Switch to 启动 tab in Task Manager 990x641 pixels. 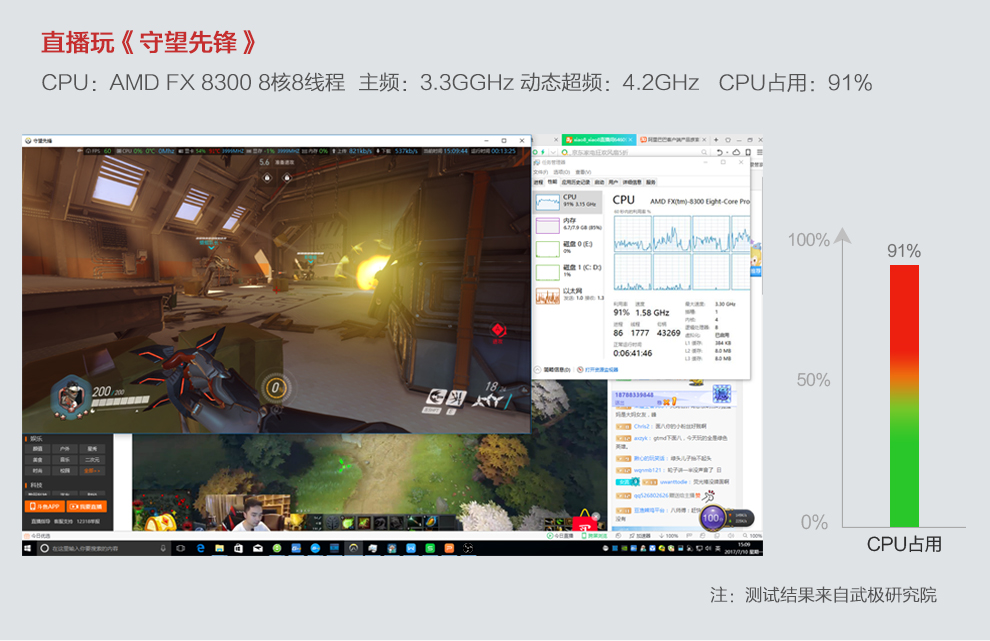599,183
